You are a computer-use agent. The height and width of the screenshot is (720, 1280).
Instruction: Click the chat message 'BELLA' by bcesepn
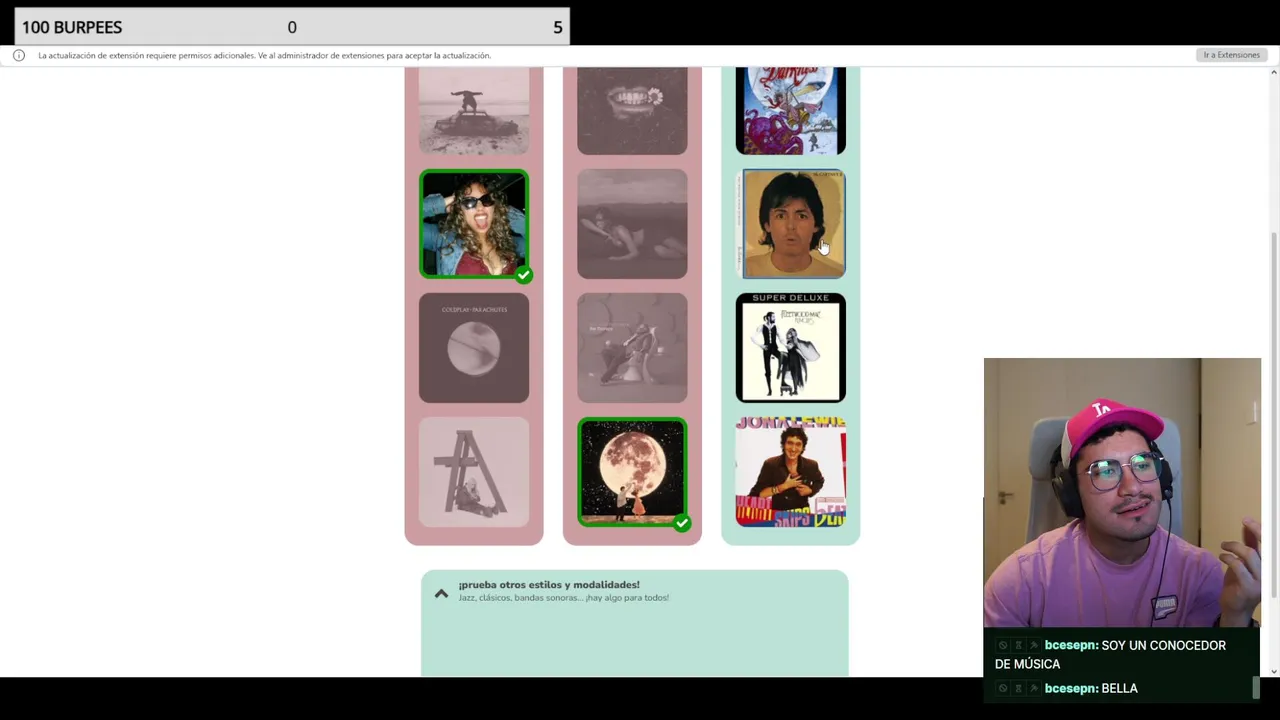coord(1119,688)
